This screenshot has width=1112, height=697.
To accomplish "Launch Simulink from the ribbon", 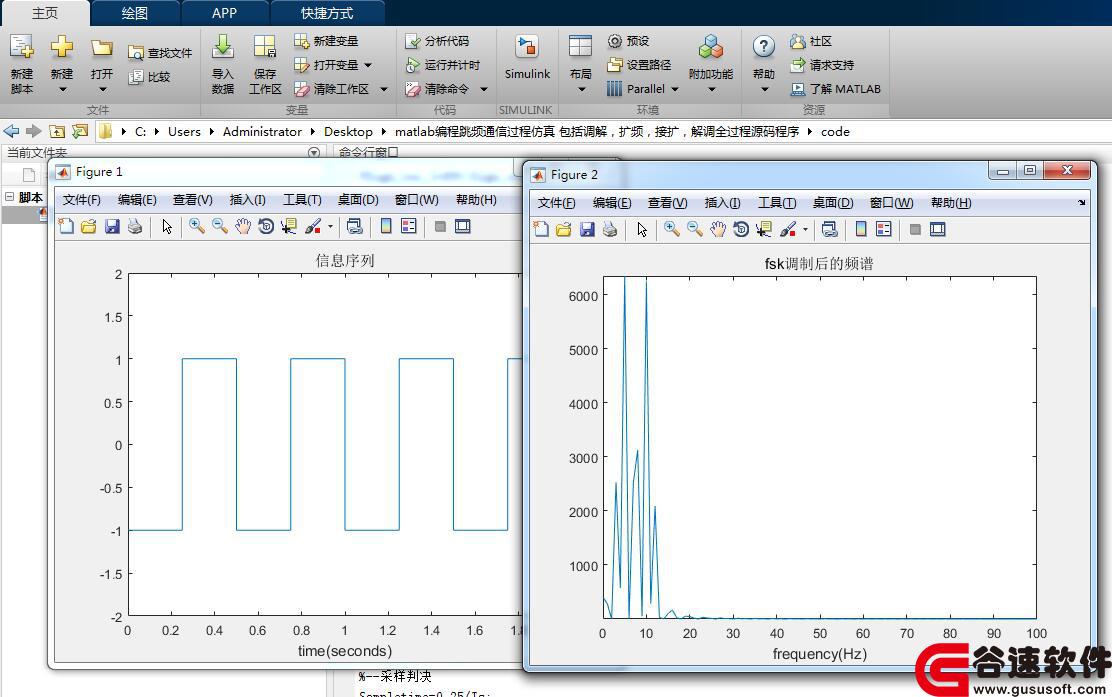I will pos(527,57).
